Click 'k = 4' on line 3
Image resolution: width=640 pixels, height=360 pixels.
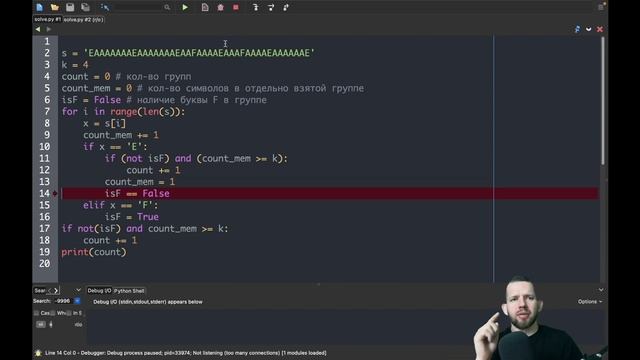coord(75,65)
